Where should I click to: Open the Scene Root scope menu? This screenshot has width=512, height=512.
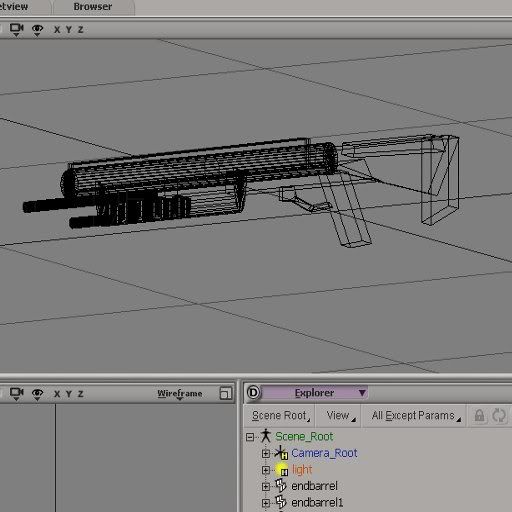[281, 416]
